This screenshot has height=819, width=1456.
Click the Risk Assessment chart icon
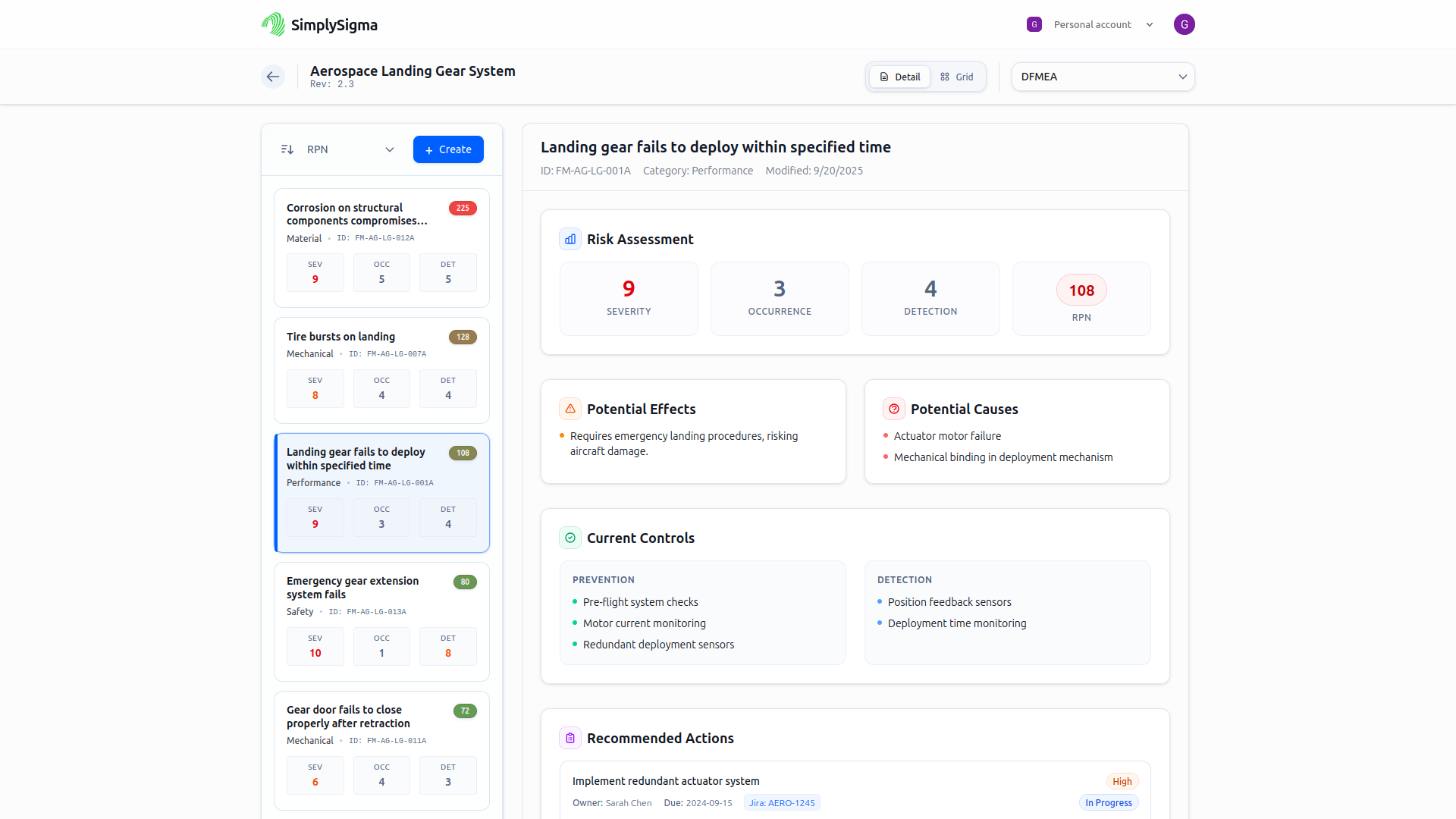[570, 239]
